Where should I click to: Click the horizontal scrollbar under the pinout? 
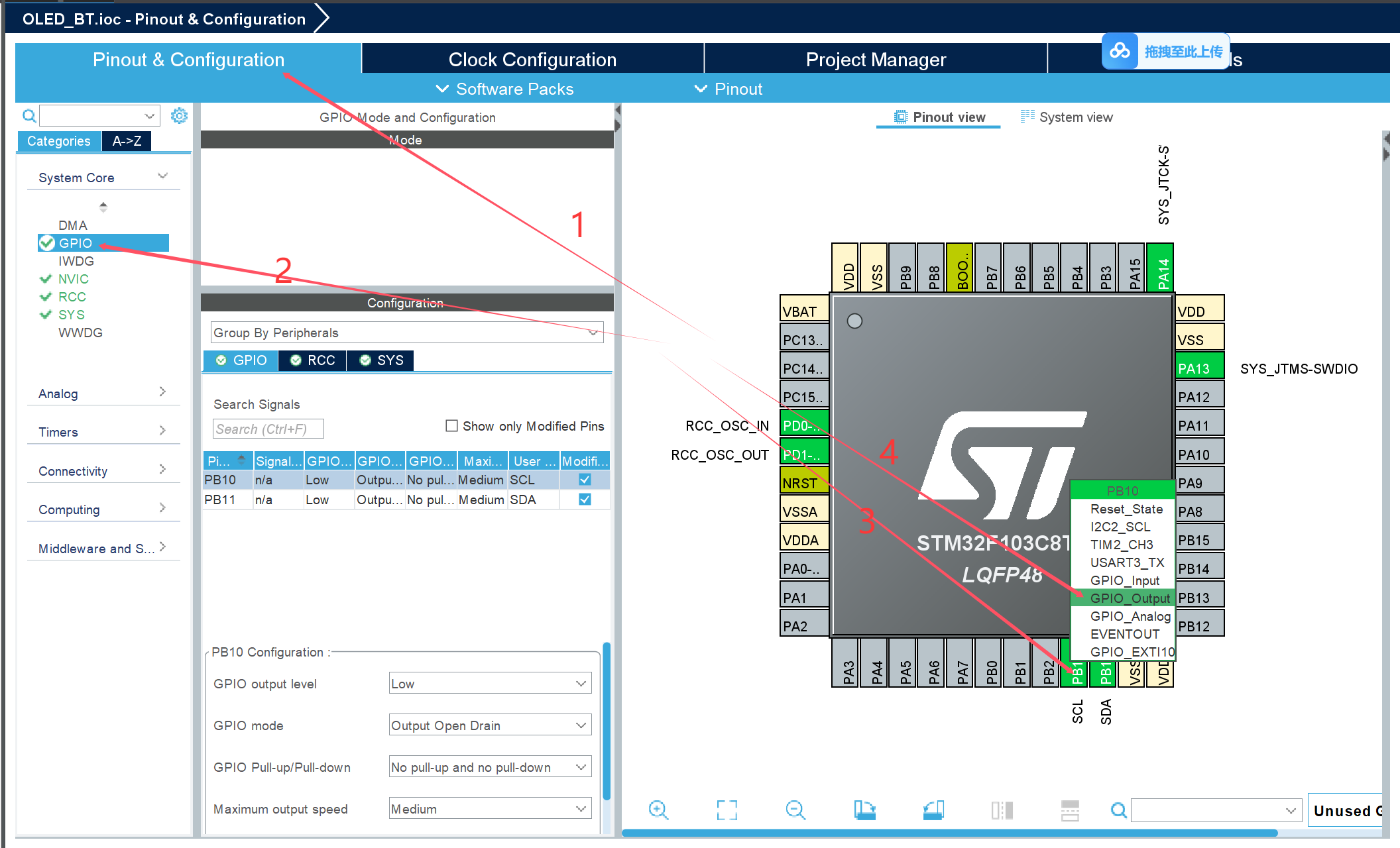(x=948, y=833)
